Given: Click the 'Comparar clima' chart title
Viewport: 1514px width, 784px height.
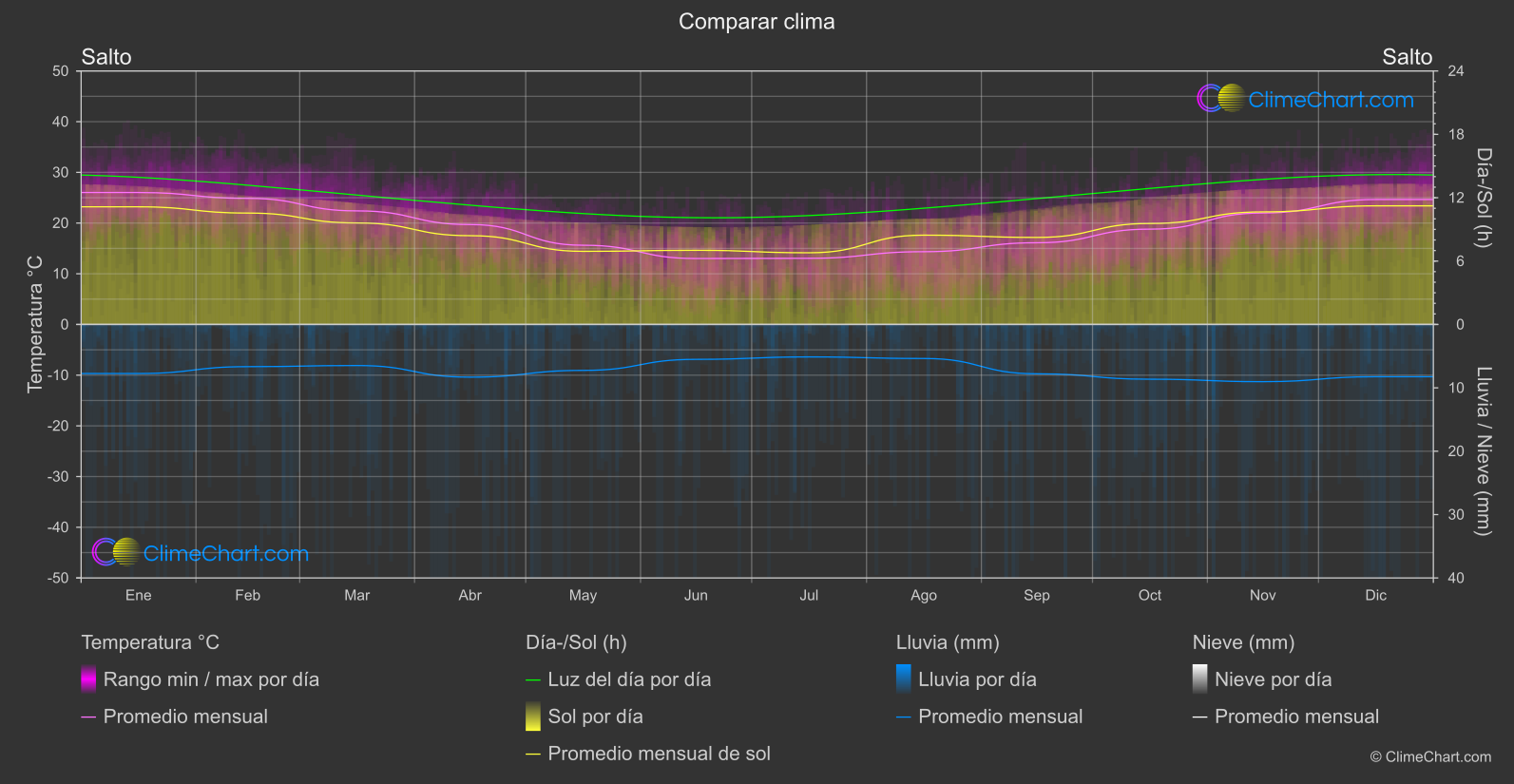Looking at the screenshot, I should [x=757, y=22].
